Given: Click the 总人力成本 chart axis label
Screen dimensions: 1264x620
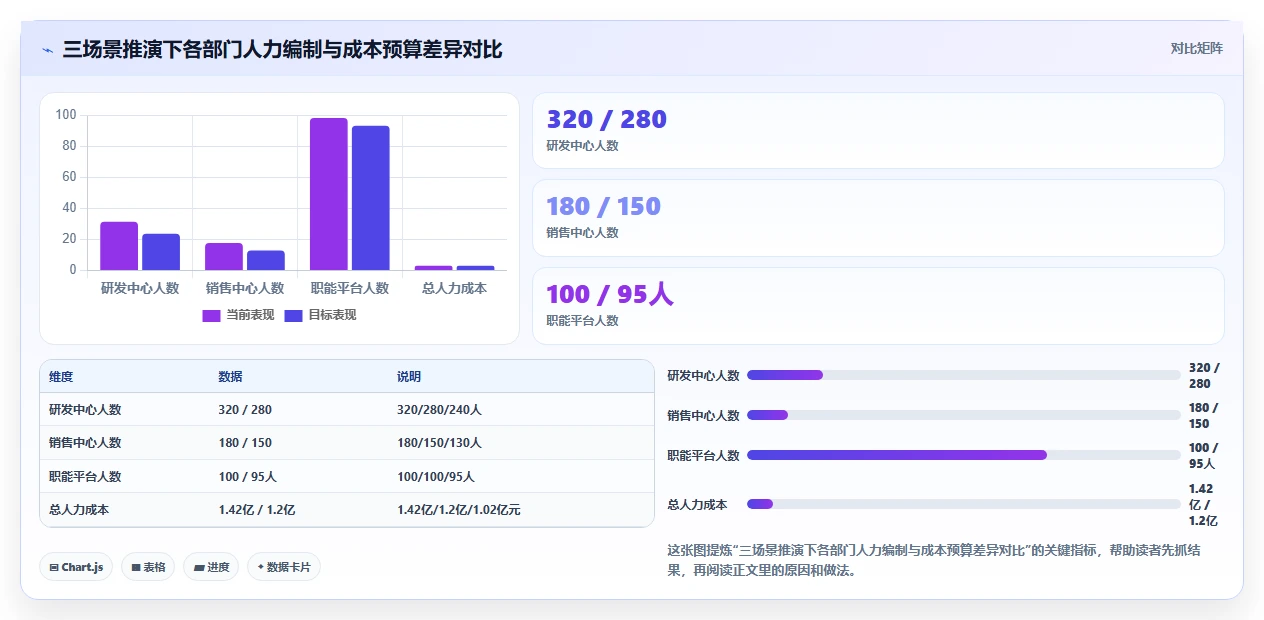Looking at the screenshot, I should tap(455, 288).
